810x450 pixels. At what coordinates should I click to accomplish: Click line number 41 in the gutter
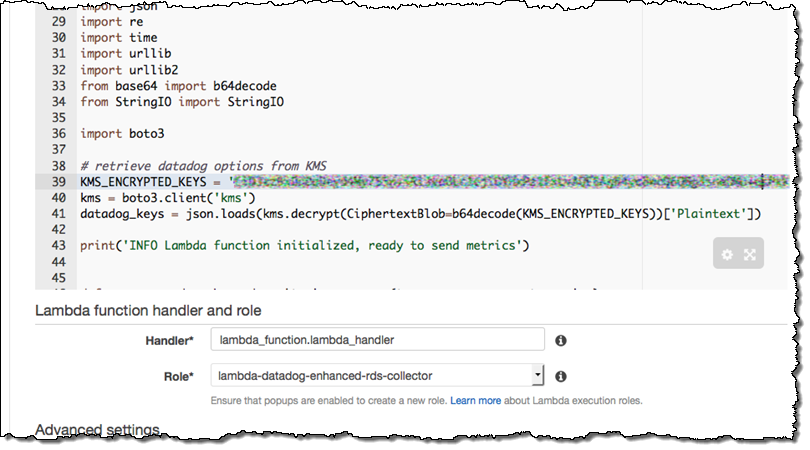coord(59,213)
